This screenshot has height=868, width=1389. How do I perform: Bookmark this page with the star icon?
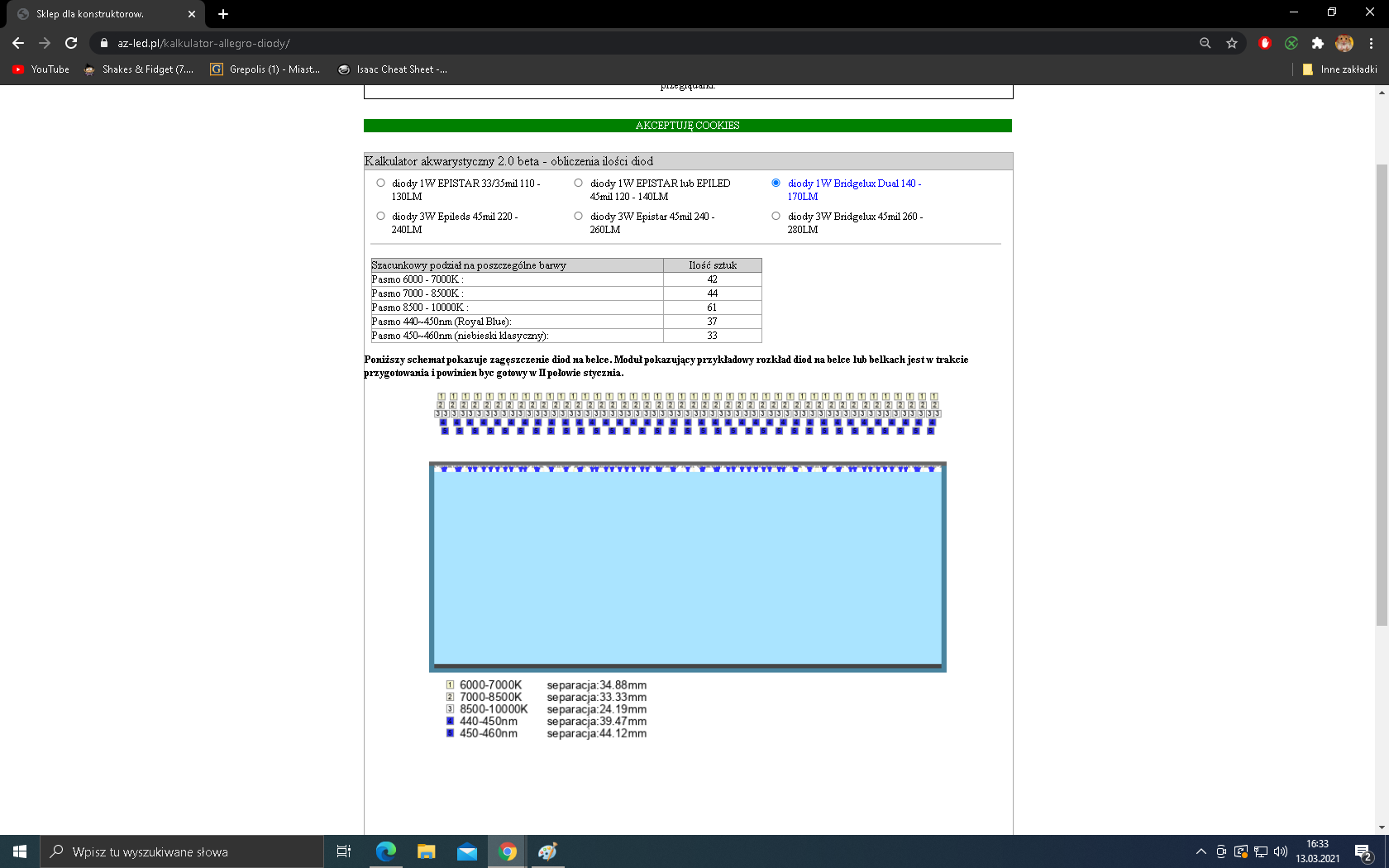(1232, 43)
